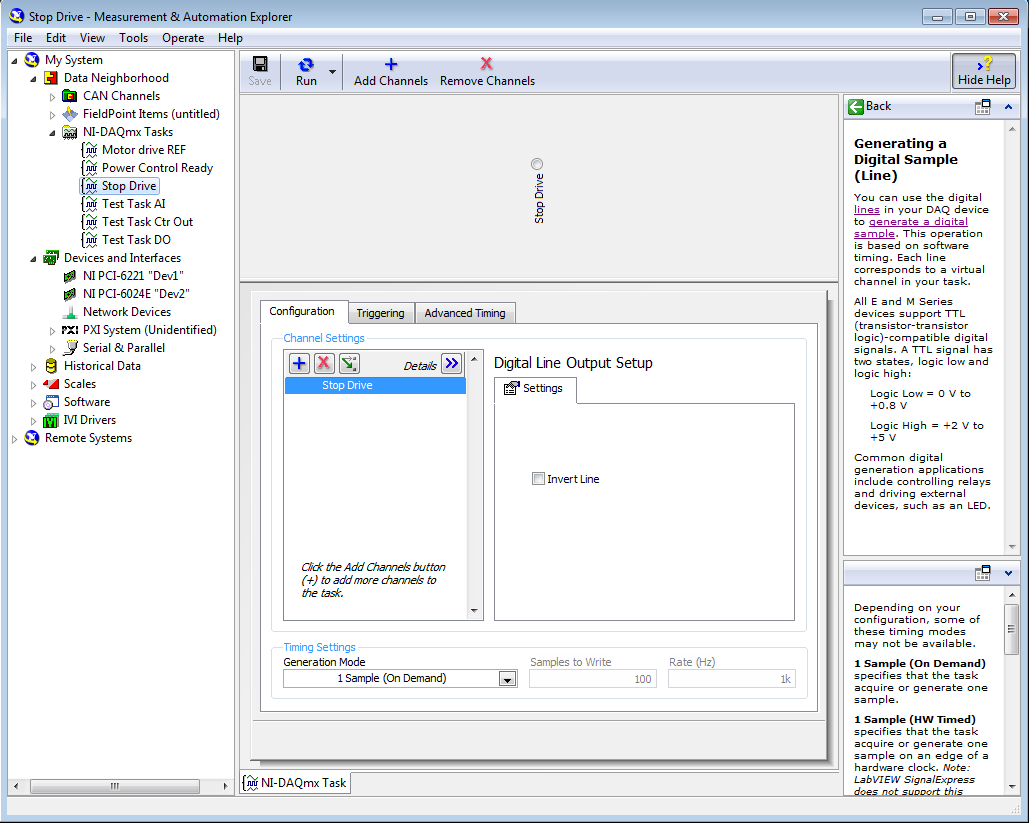The height and width of the screenshot is (823, 1029).
Task: Show channel Details with double-arrow button
Action: click(452, 363)
